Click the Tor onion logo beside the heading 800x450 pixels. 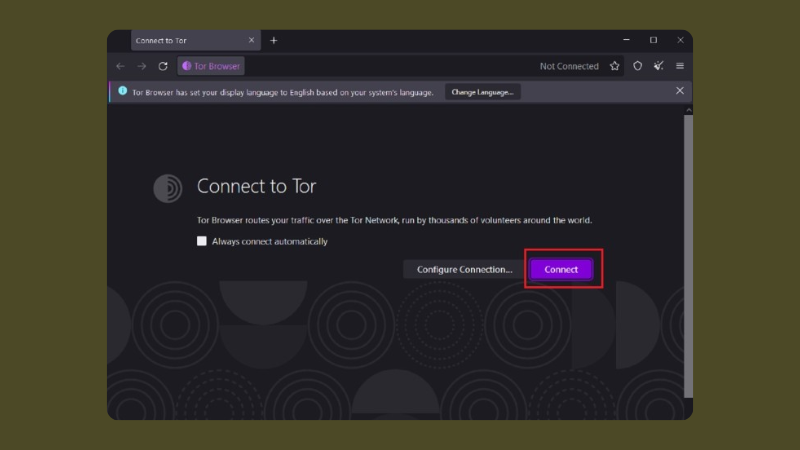click(x=168, y=188)
